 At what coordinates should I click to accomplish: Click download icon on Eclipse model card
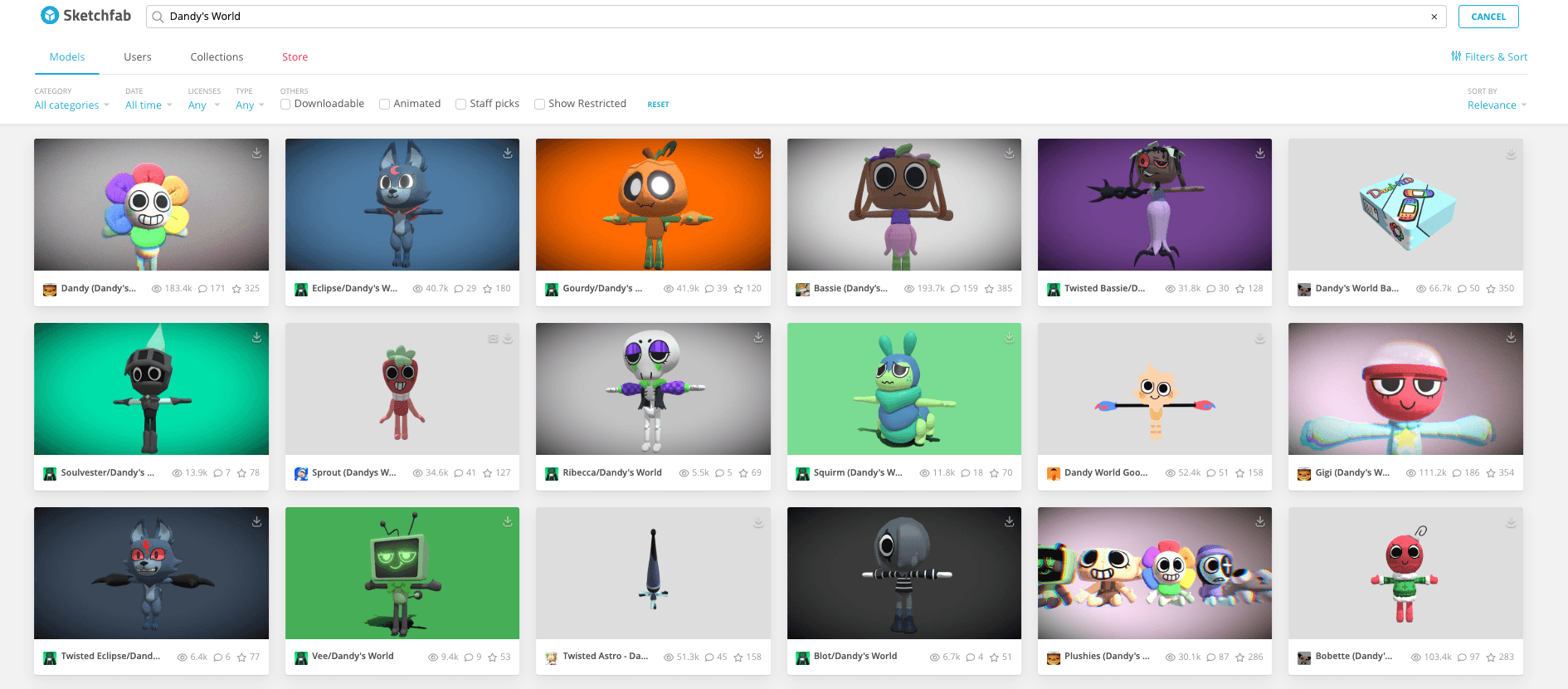point(508,153)
